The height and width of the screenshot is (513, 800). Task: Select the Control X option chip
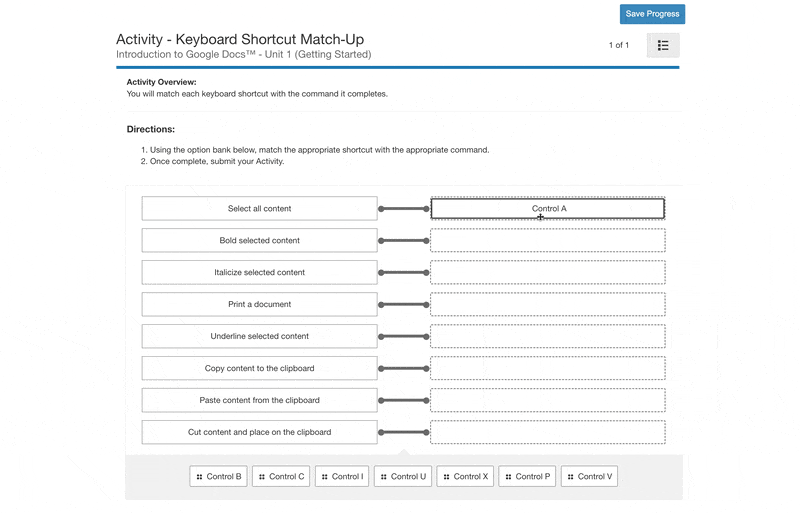(x=465, y=476)
